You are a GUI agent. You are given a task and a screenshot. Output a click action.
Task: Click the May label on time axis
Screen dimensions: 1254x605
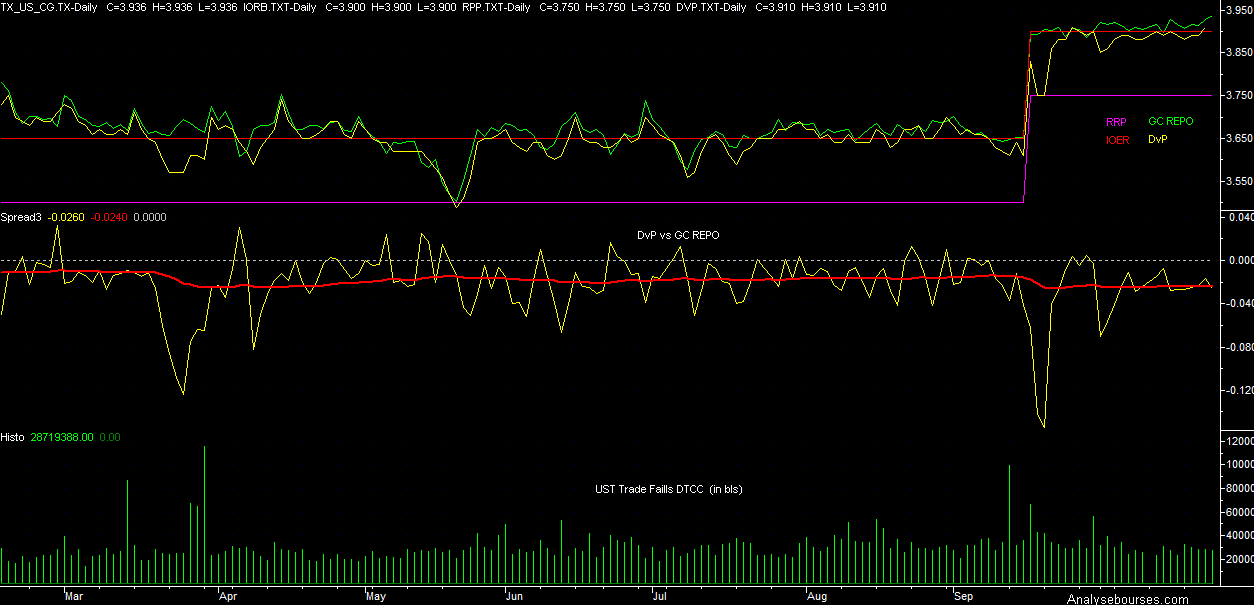click(375, 596)
